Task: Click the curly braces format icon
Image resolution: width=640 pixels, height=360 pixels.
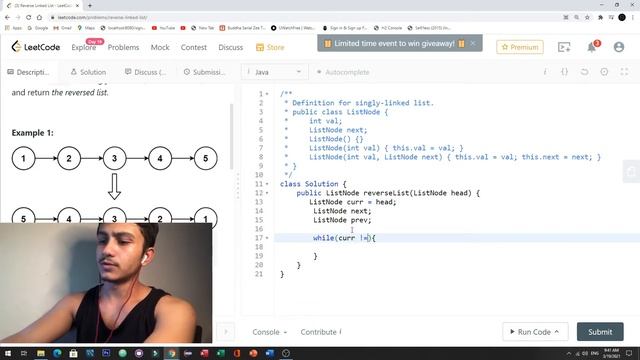Action: pyautogui.click(x=564, y=72)
